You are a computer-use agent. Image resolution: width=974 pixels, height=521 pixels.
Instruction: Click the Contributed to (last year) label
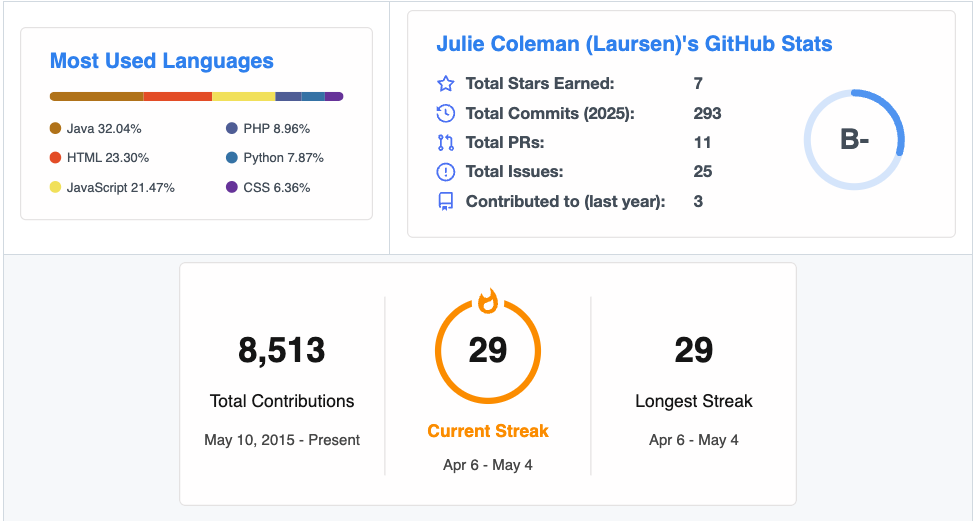[566, 202]
